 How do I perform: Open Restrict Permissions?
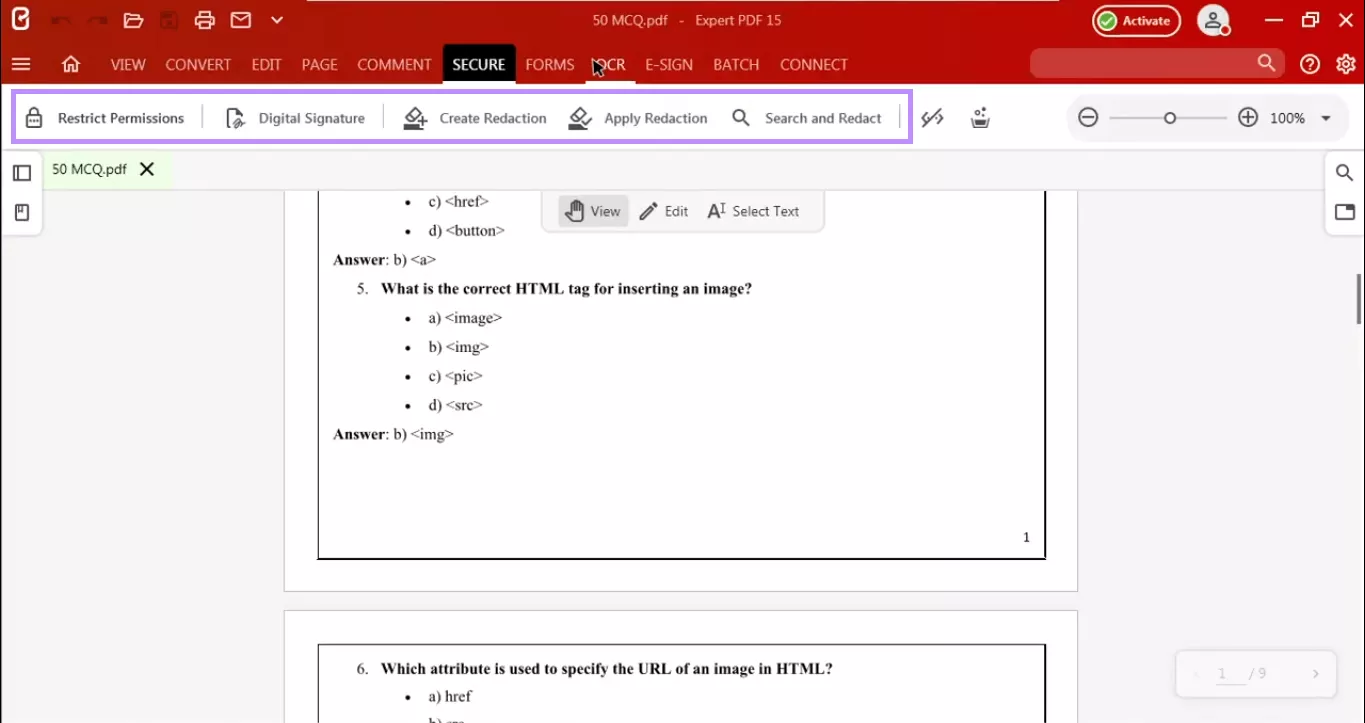pyautogui.click(x=106, y=117)
